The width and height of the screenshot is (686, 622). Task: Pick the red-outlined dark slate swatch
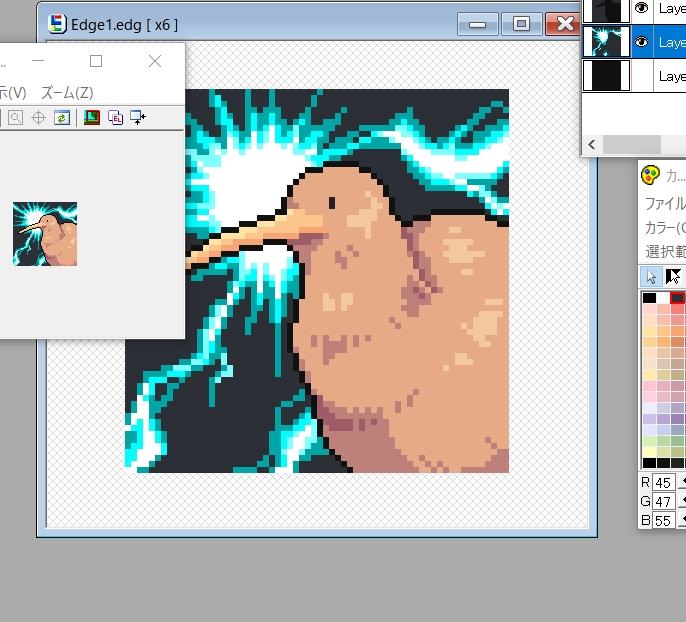tap(677, 298)
